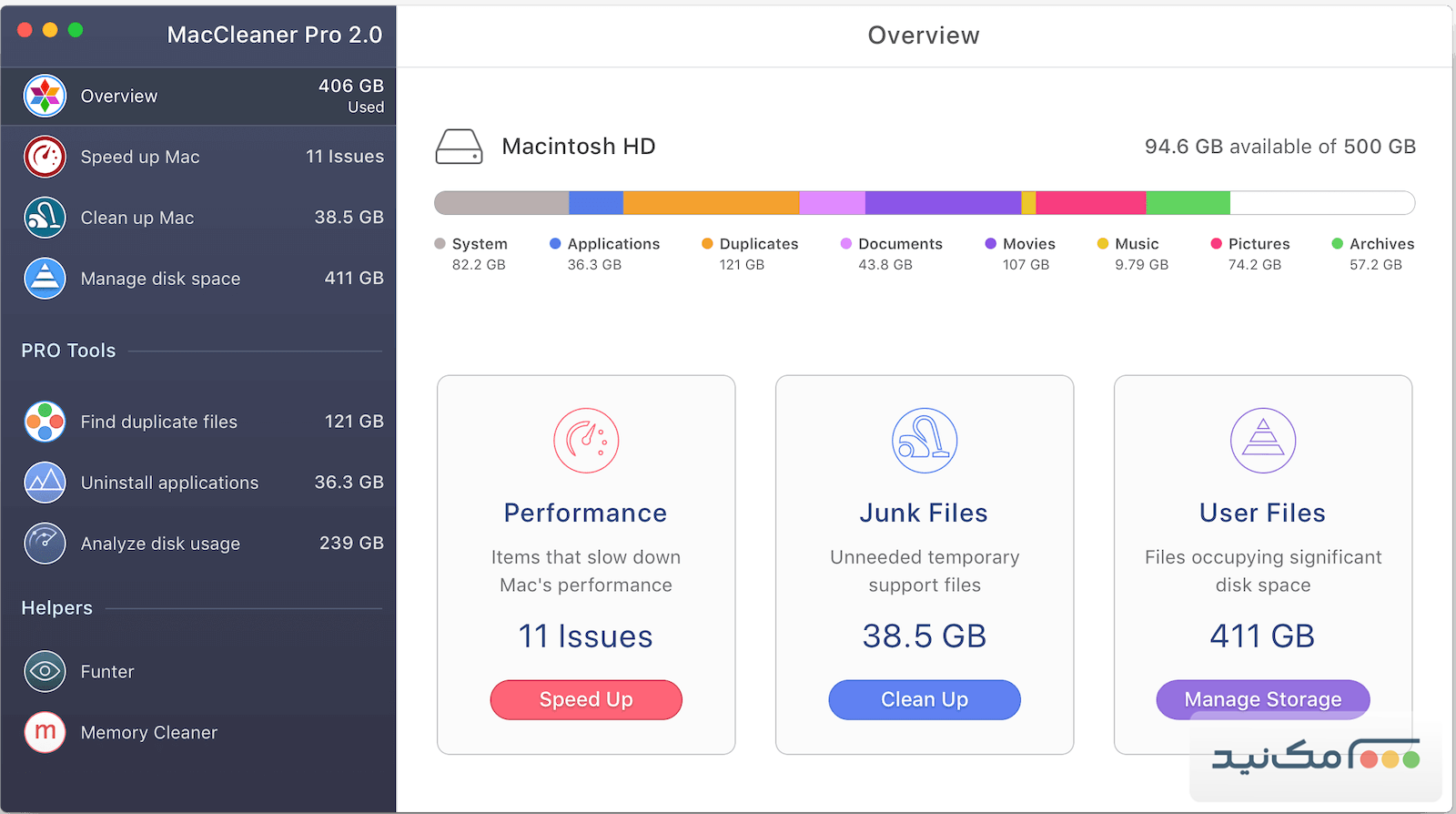
Task: Click the User Files pyramid icon in card
Action: click(1263, 441)
